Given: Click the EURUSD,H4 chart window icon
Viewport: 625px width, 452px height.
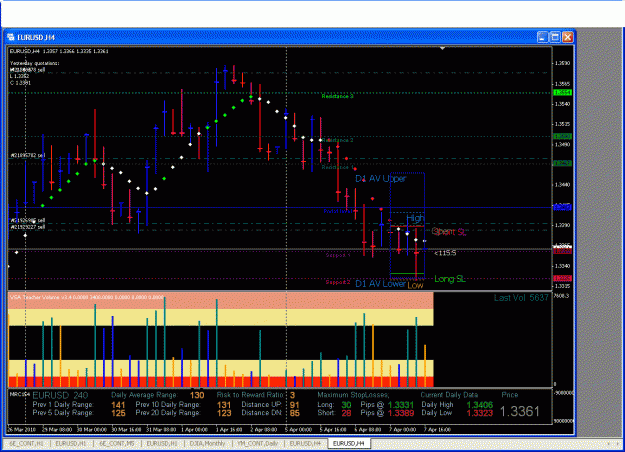Looking at the screenshot, I should [11, 37].
